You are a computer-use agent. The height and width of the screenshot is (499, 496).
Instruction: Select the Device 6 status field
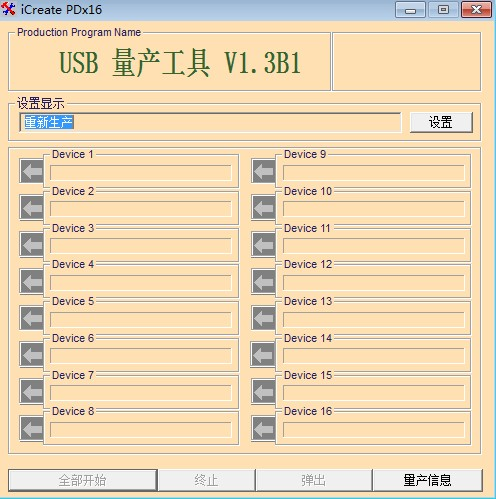click(x=141, y=356)
